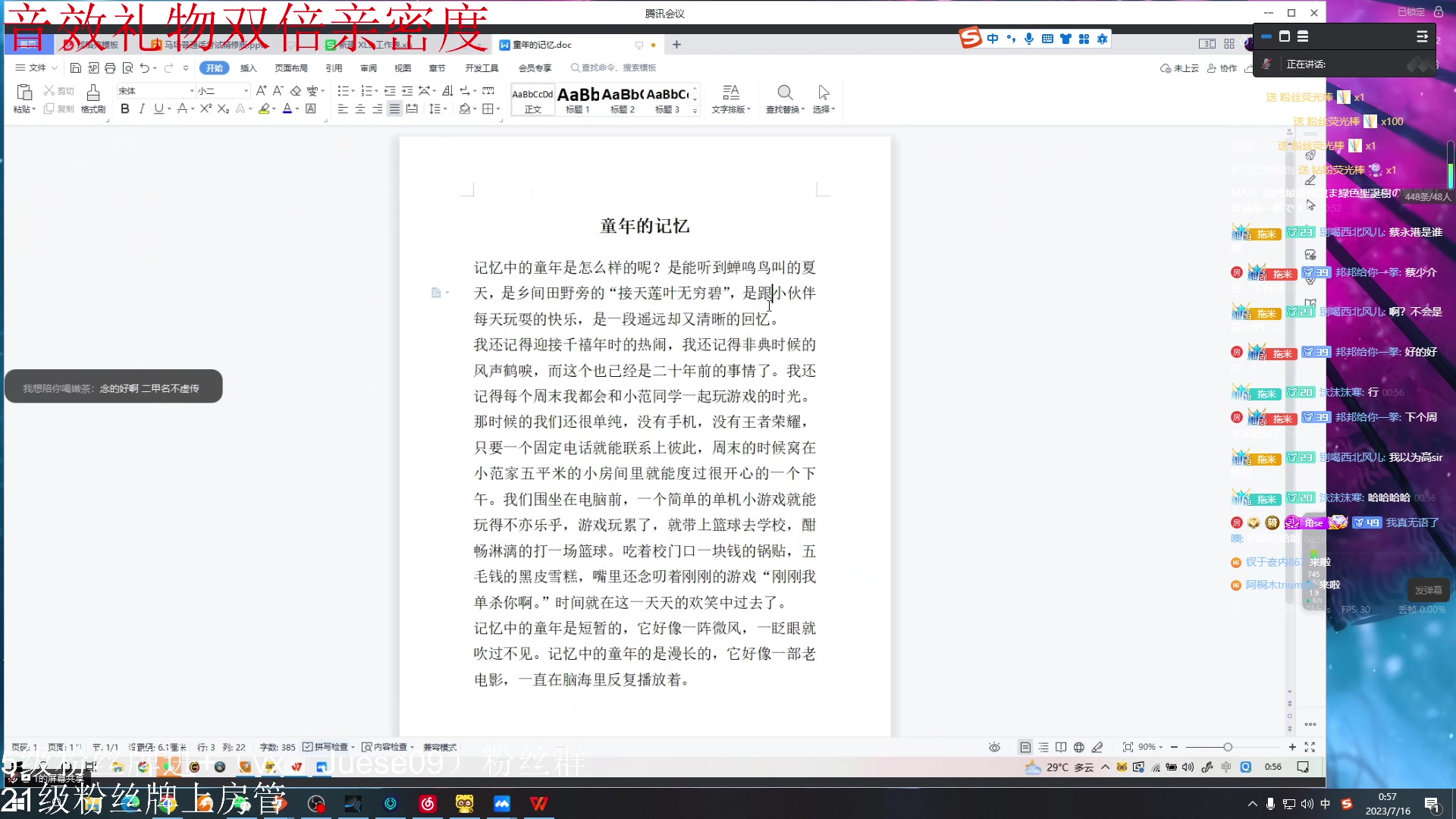The width and height of the screenshot is (1456, 819).
Task: Switch to web layout view
Action: pyautogui.click(x=1078, y=747)
